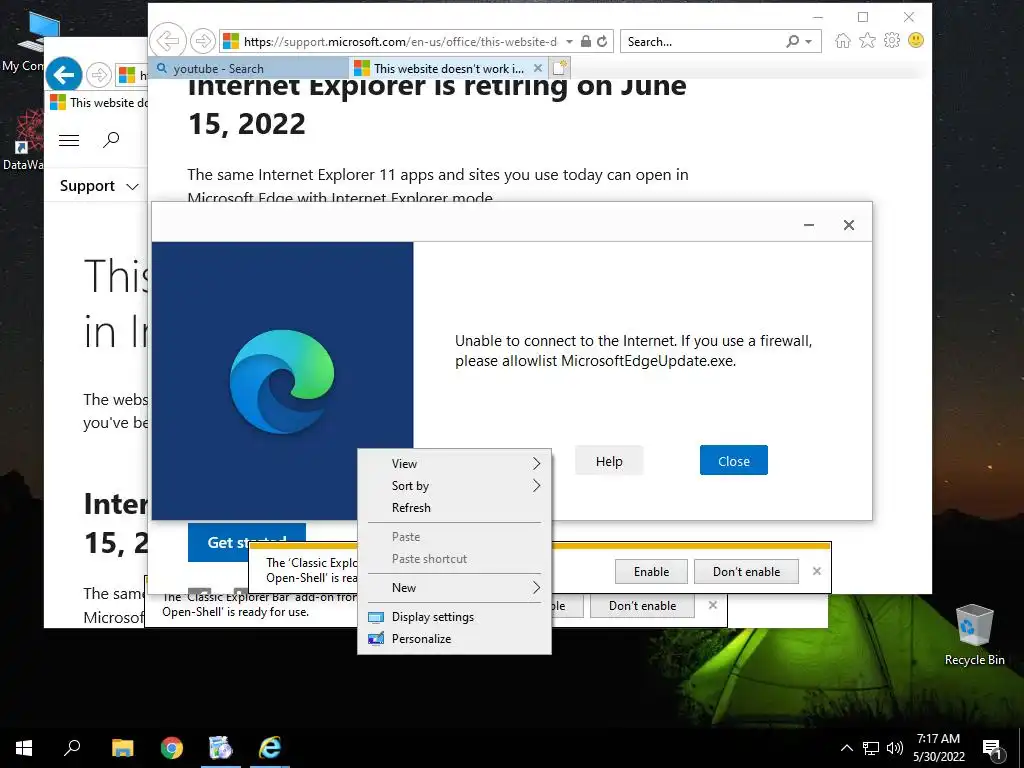
Task: Open the Action Center notification icon
Action: click(x=992, y=749)
